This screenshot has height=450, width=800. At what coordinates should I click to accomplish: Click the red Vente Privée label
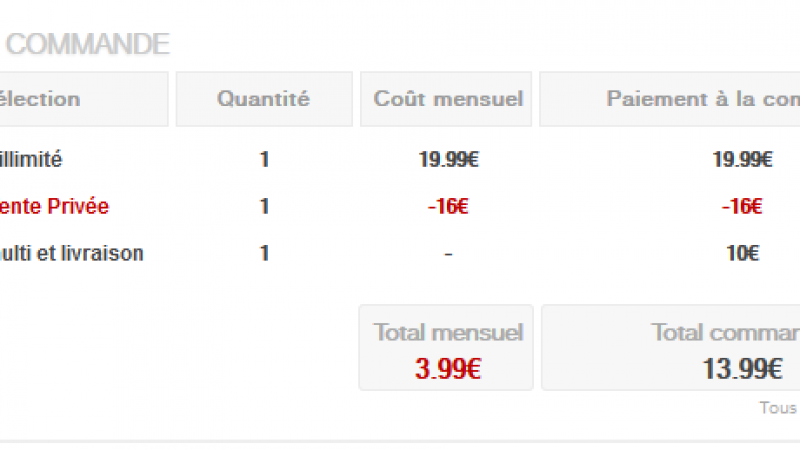click(55, 207)
